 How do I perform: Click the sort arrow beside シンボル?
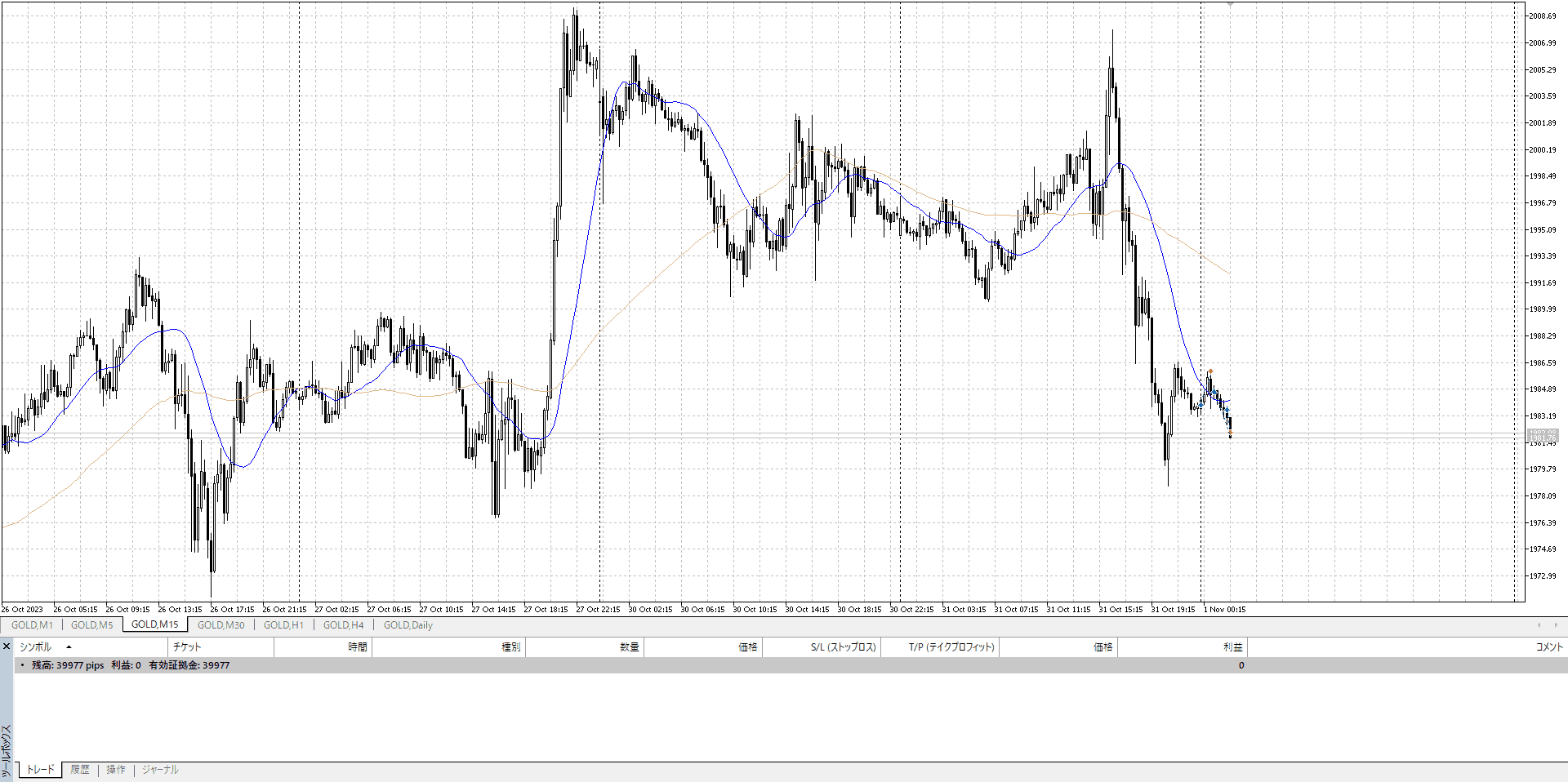click(x=69, y=647)
